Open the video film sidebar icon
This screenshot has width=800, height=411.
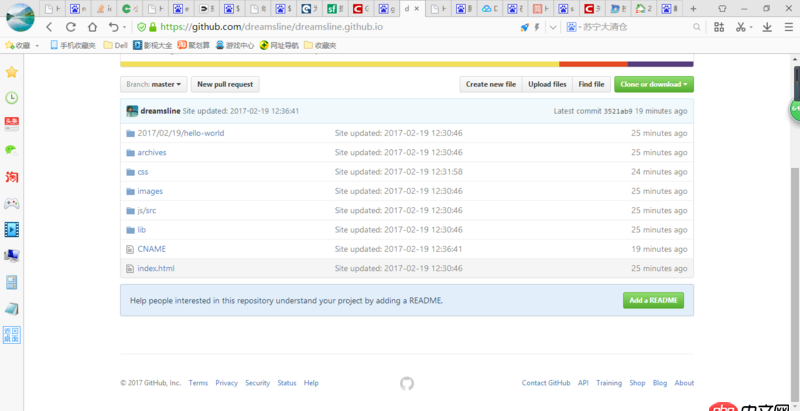(12, 229)
